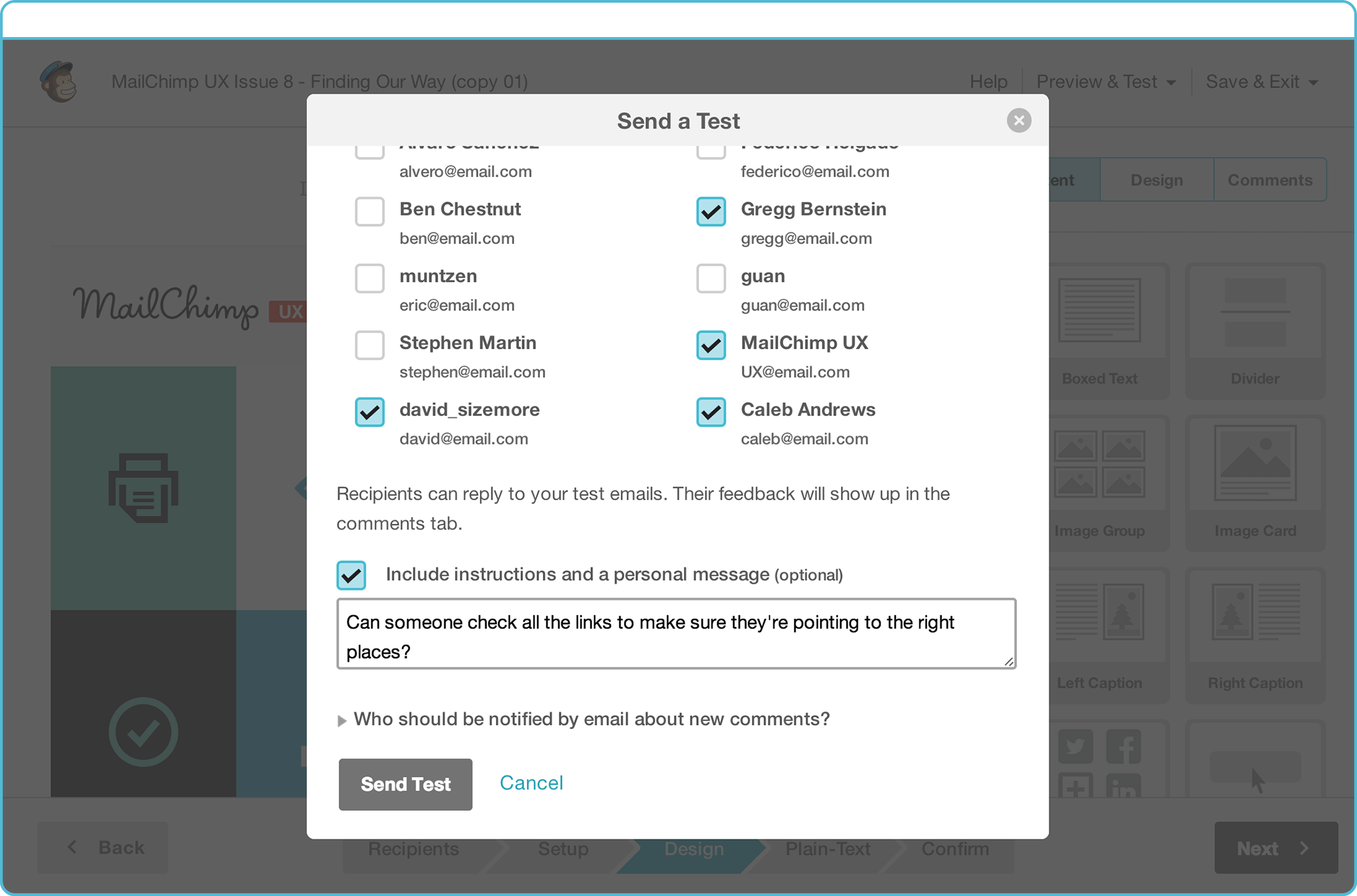This screenshot has height=896, width=1357.
Task: Click the MailChimp monkey logo
Action: [x=59, y=81]
